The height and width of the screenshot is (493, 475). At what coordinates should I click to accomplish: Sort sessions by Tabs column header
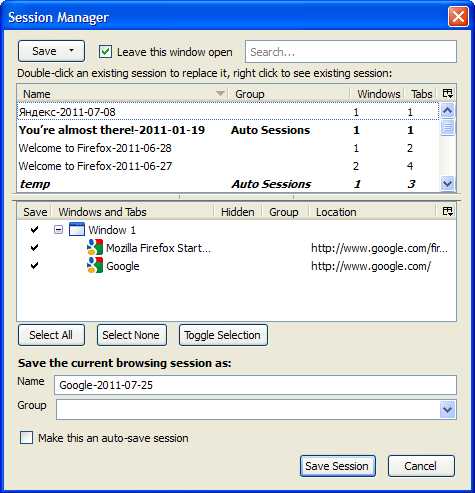pyautogui.click(x=421, y=94)
